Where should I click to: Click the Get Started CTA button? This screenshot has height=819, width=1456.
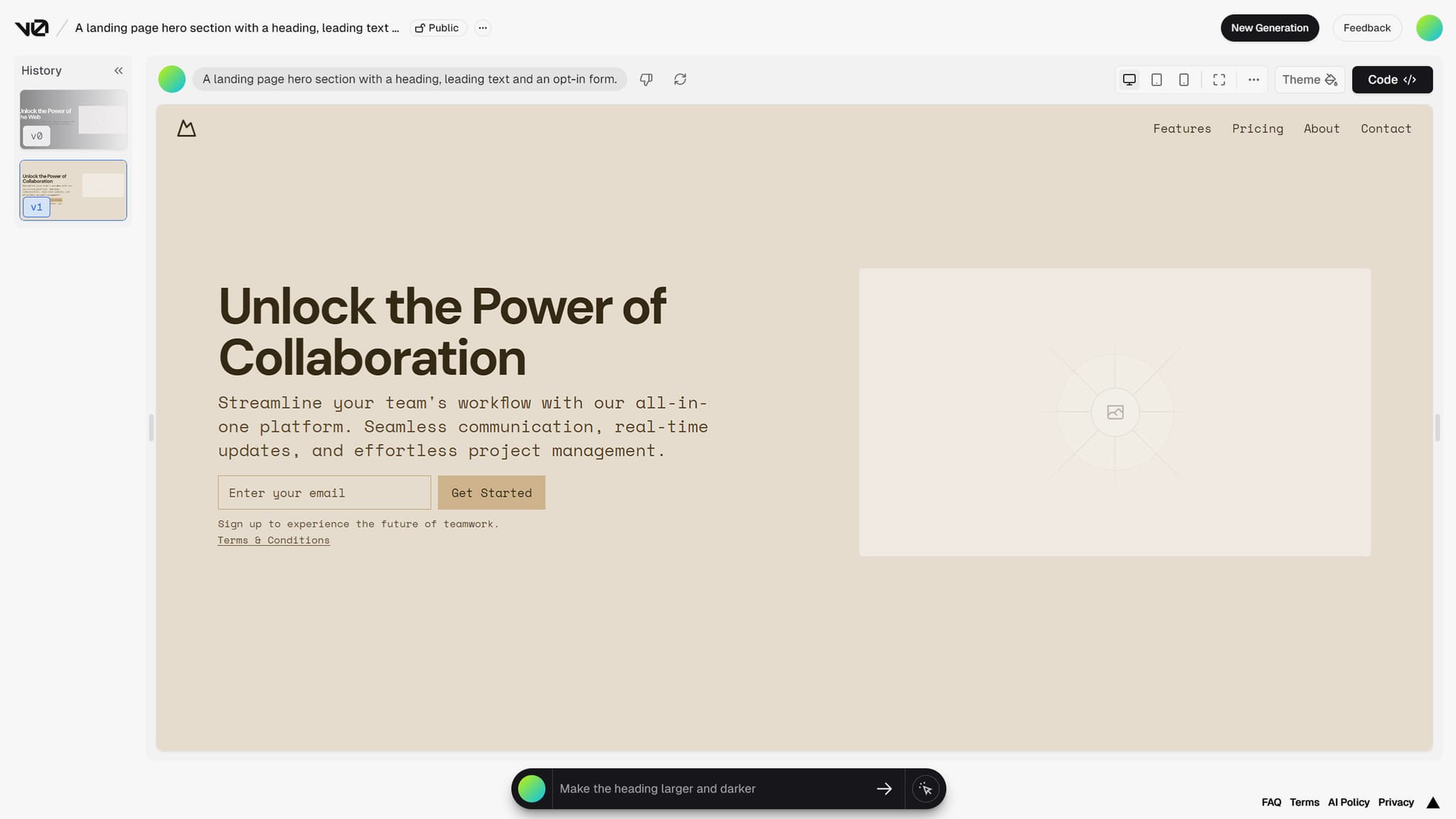point(492,492)
